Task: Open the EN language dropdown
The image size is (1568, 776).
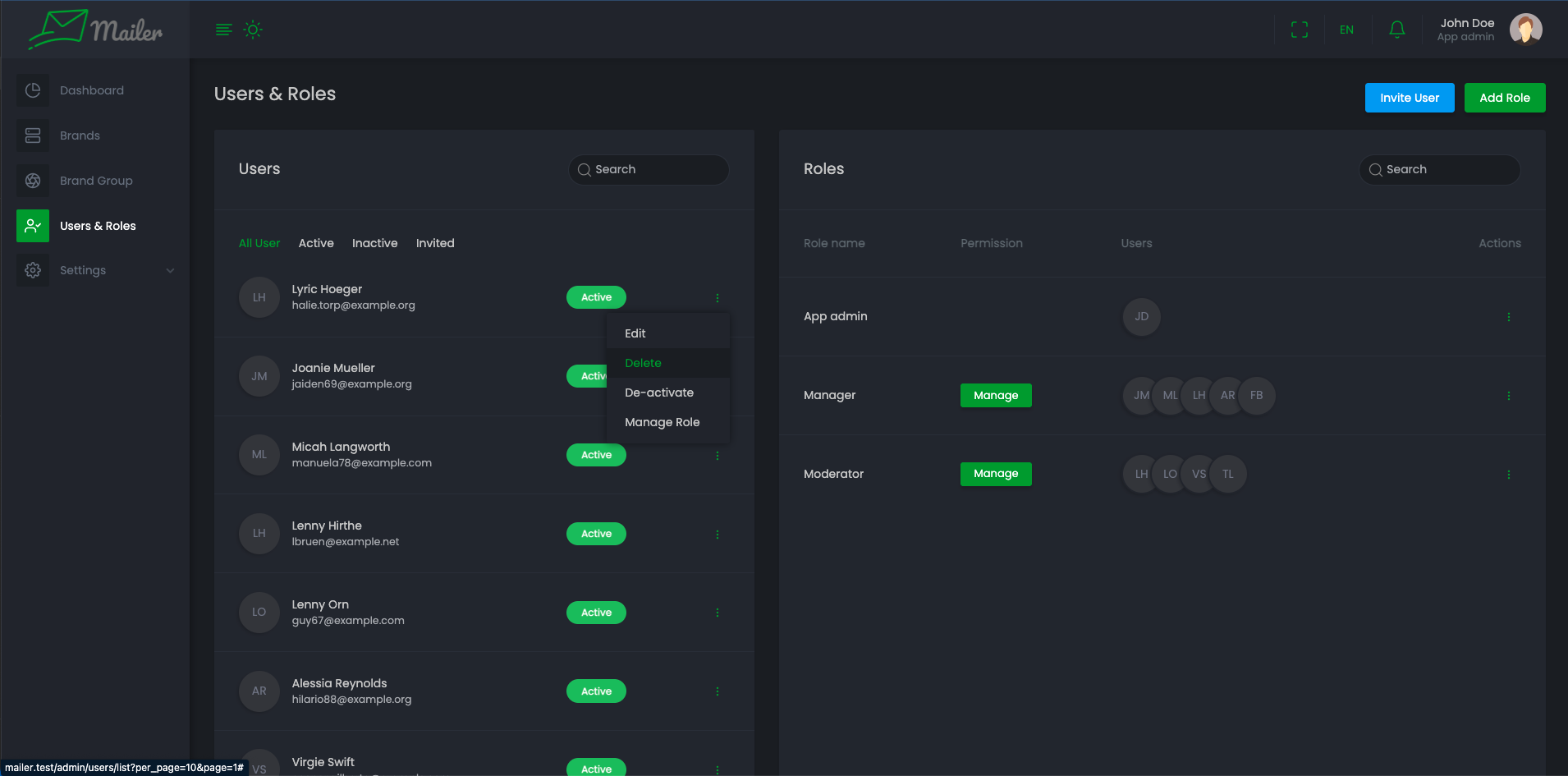Action: [x=1346, y=30]
